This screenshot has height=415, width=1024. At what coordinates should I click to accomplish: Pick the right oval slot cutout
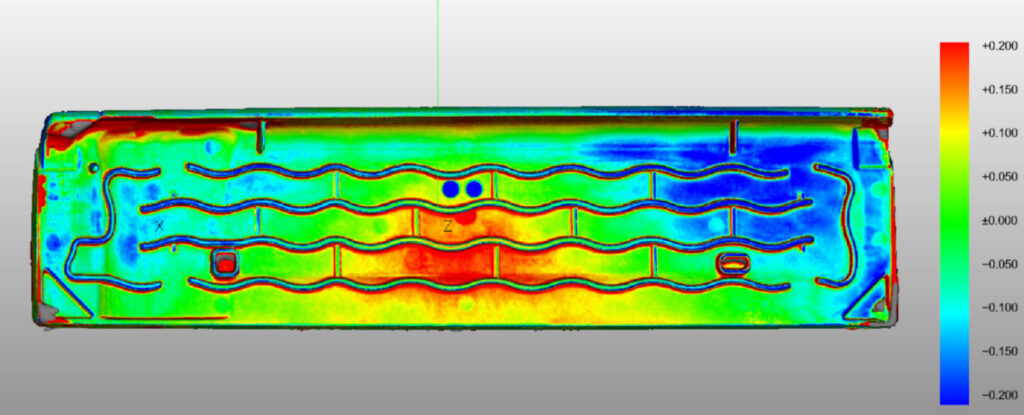[734, 264]
